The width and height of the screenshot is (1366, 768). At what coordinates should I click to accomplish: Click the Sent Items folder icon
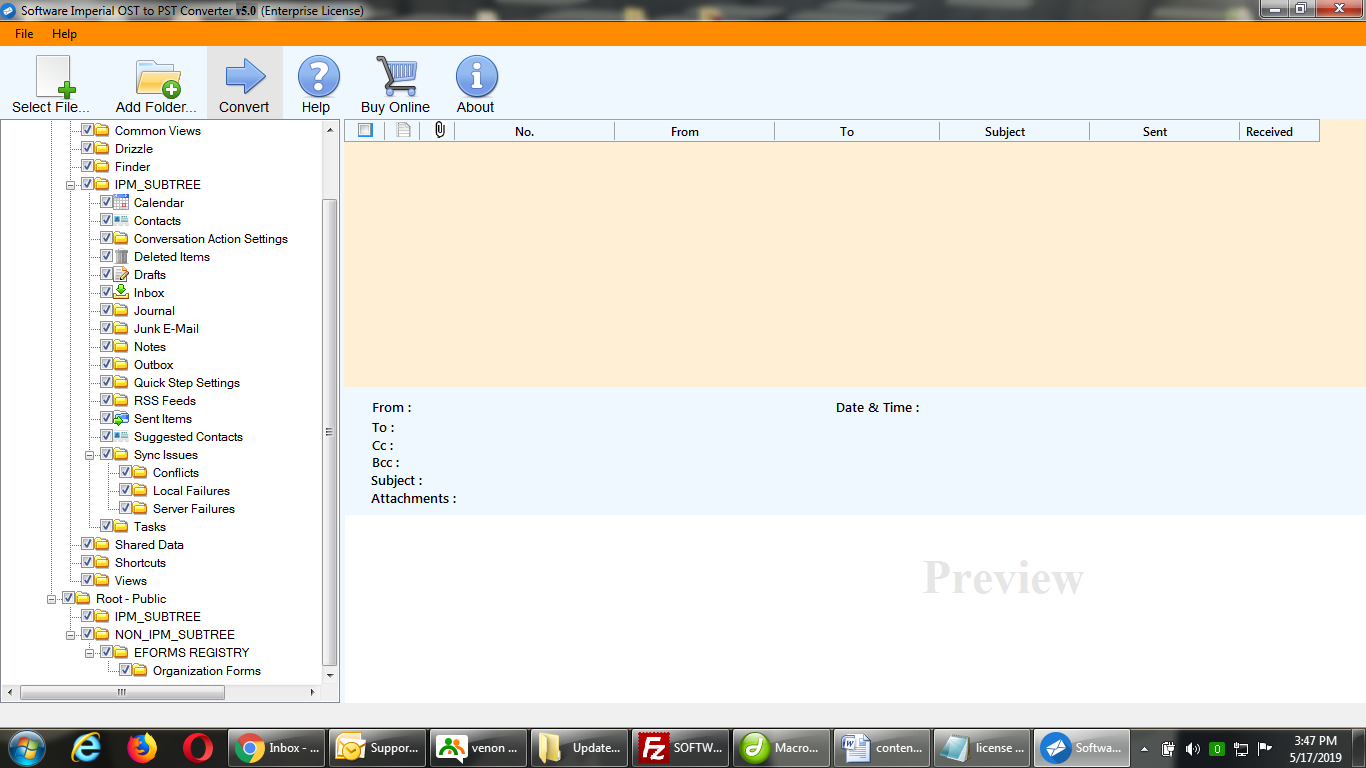pos(121,418)
